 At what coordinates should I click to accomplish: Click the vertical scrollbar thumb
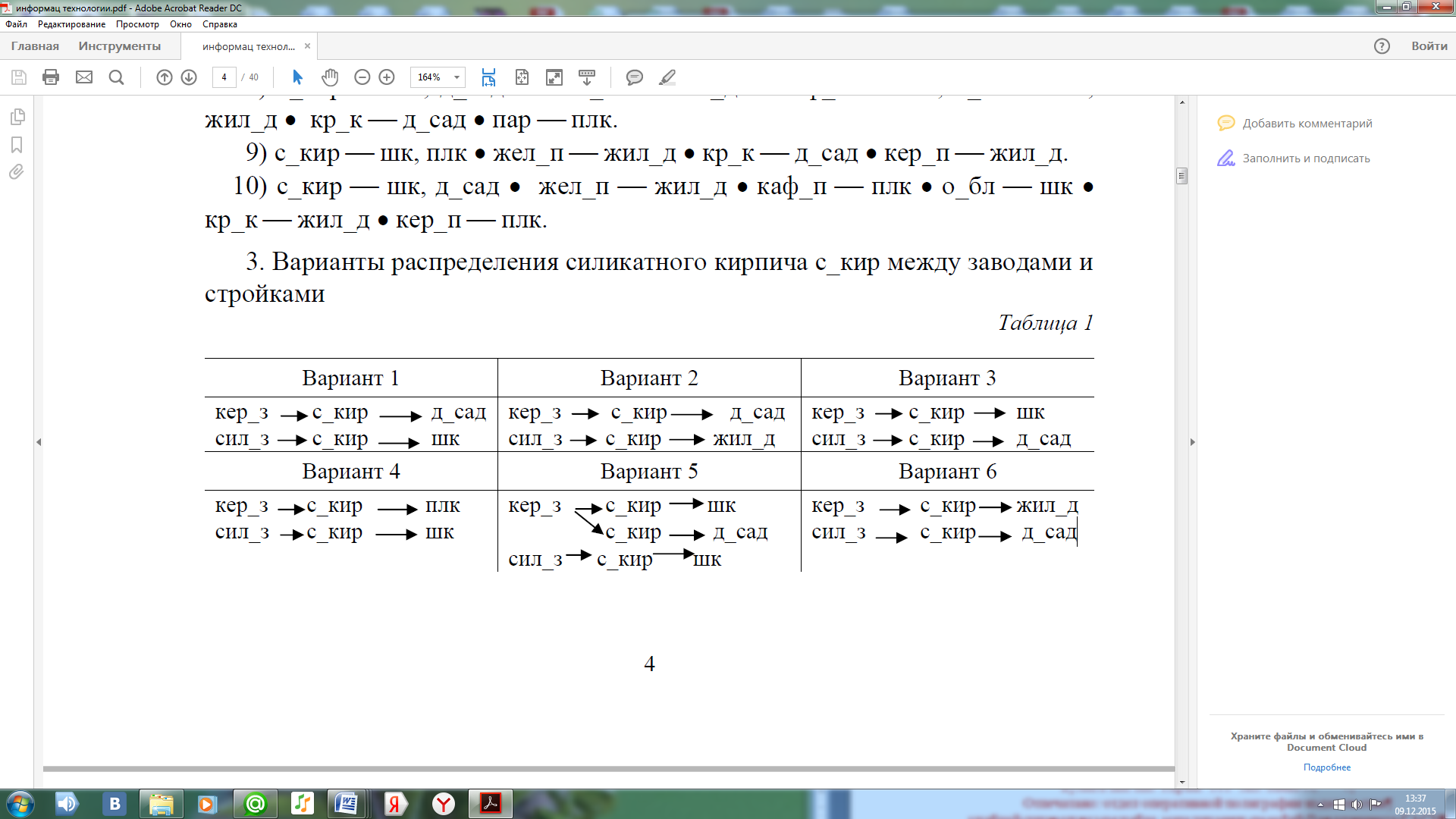coord(1181,176)
